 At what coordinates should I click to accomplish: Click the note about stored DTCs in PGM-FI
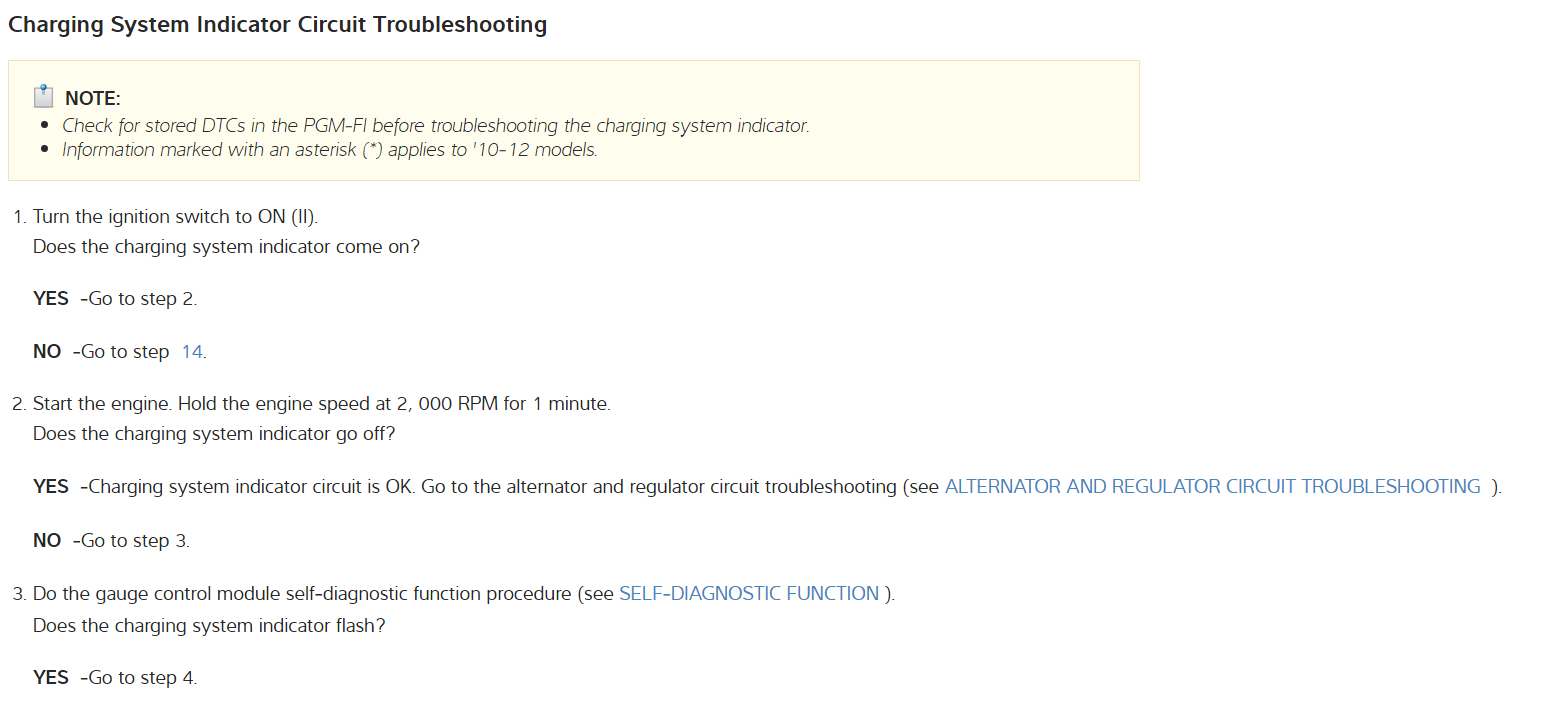[435, 126]
